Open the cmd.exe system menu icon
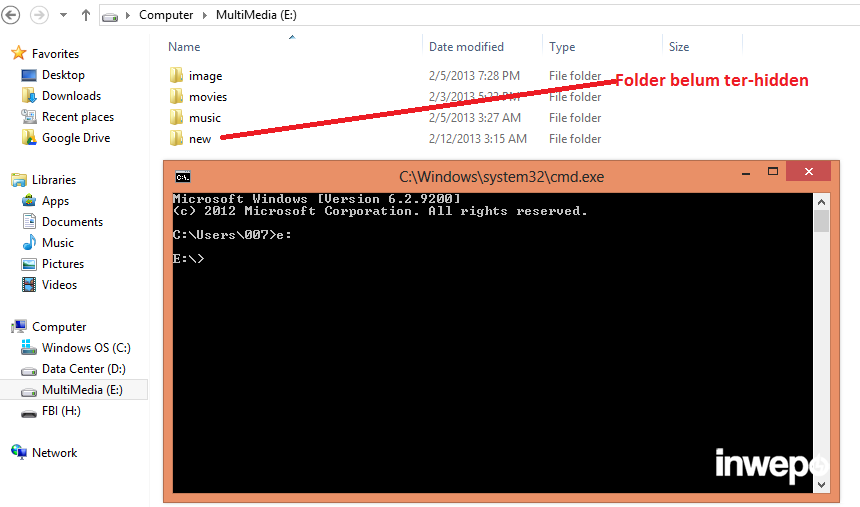 183,177
